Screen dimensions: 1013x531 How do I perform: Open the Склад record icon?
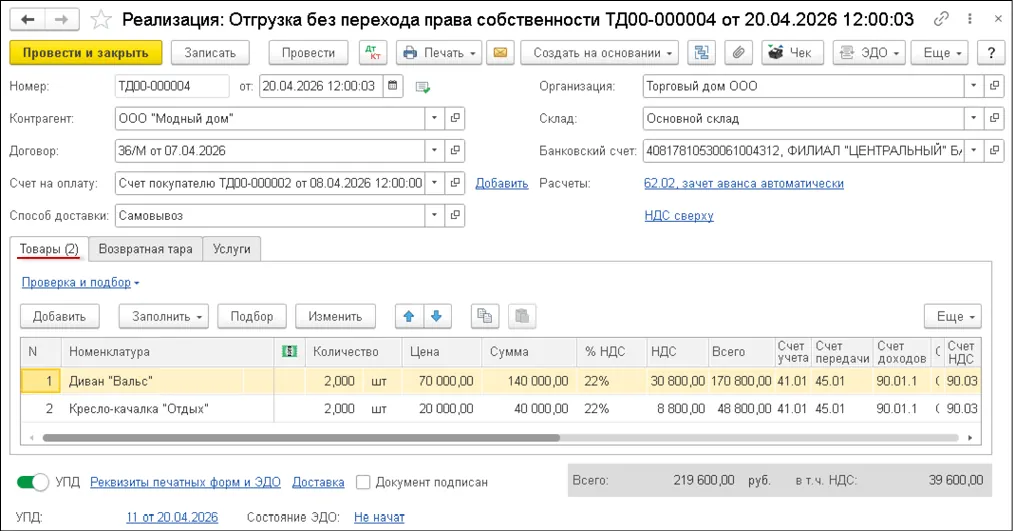click(x=994, y=118)
